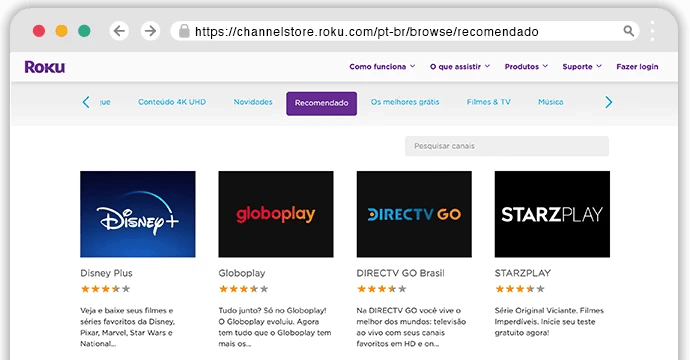Open the globoplay channel thumbnail
The height and width of the screenshot is (360, 690).
pos(276,214)
